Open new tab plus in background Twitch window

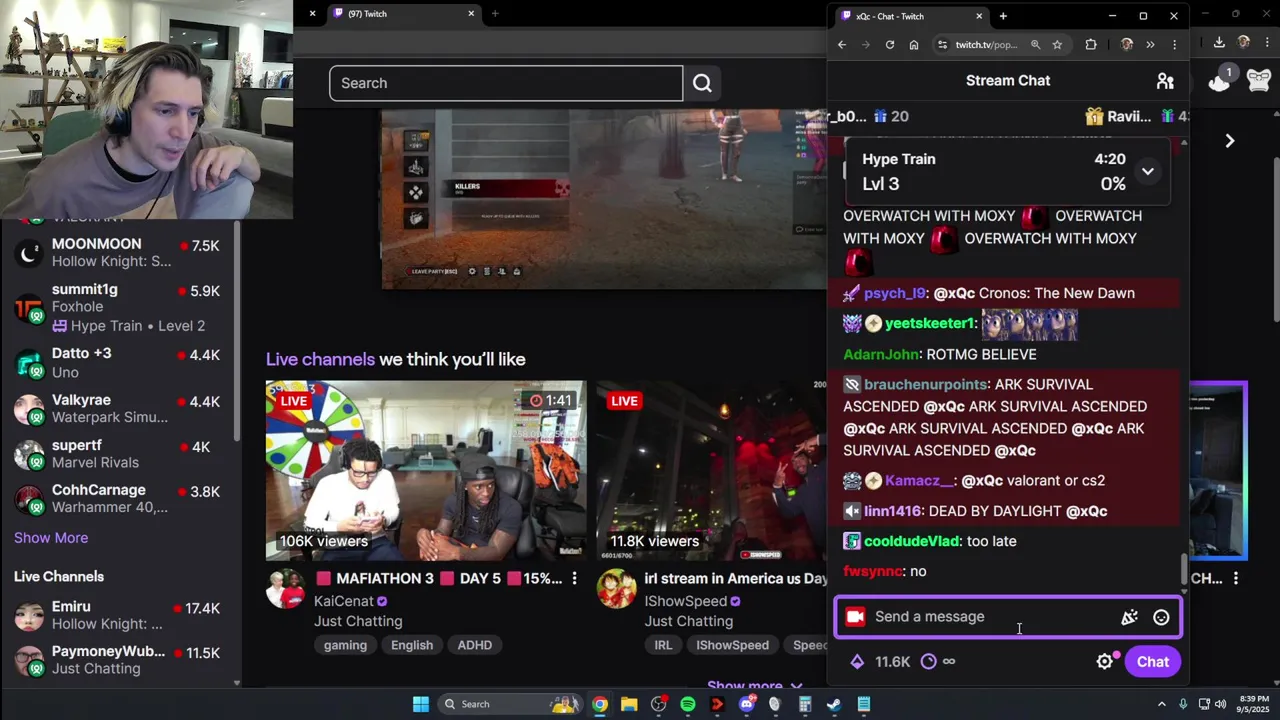pos(495,13)
